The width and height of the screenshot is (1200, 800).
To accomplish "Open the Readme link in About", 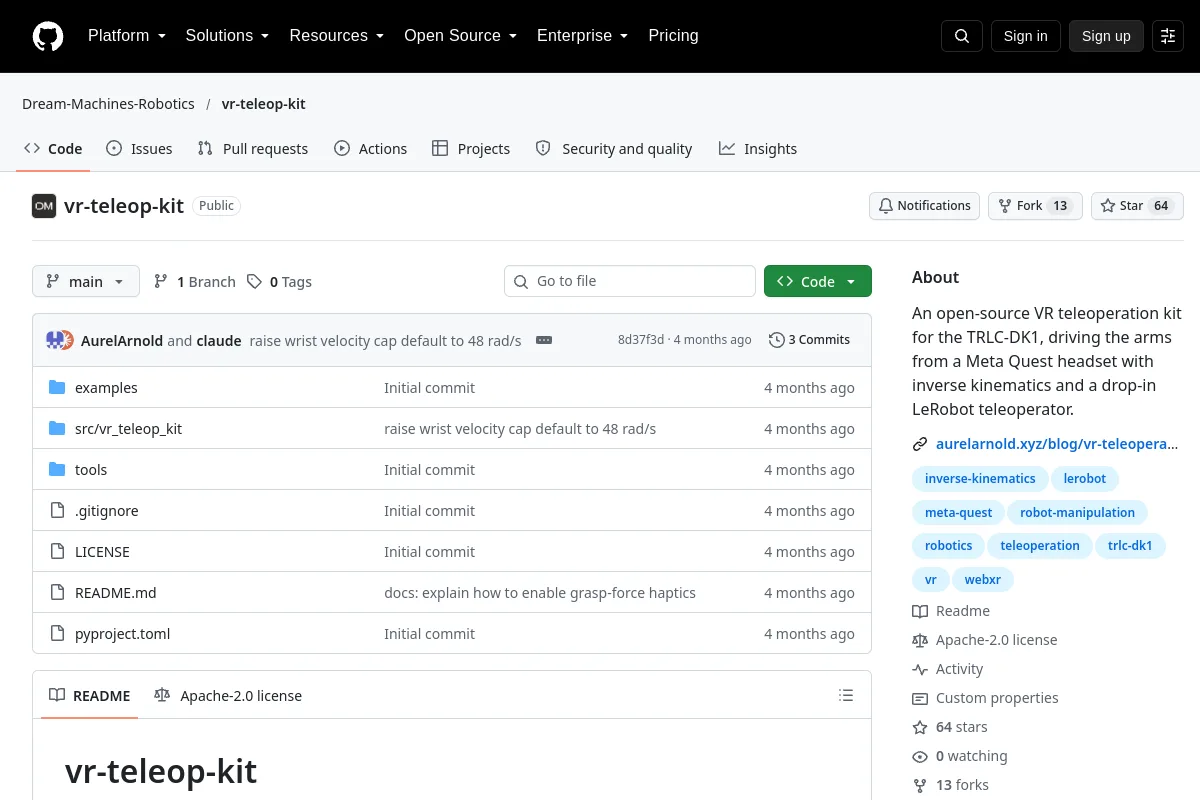I will coord(951,611).
